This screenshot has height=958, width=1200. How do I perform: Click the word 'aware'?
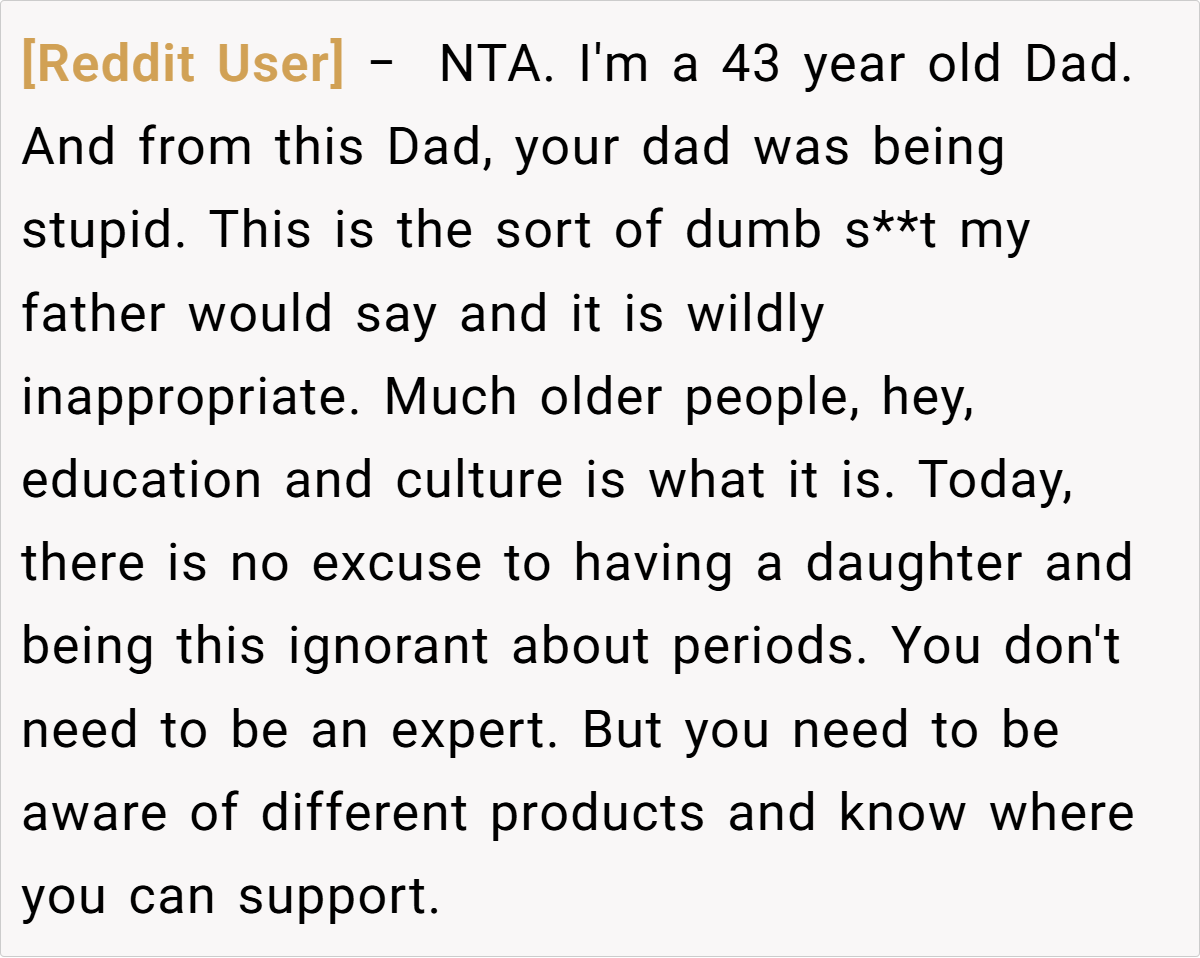pos(92,813)
